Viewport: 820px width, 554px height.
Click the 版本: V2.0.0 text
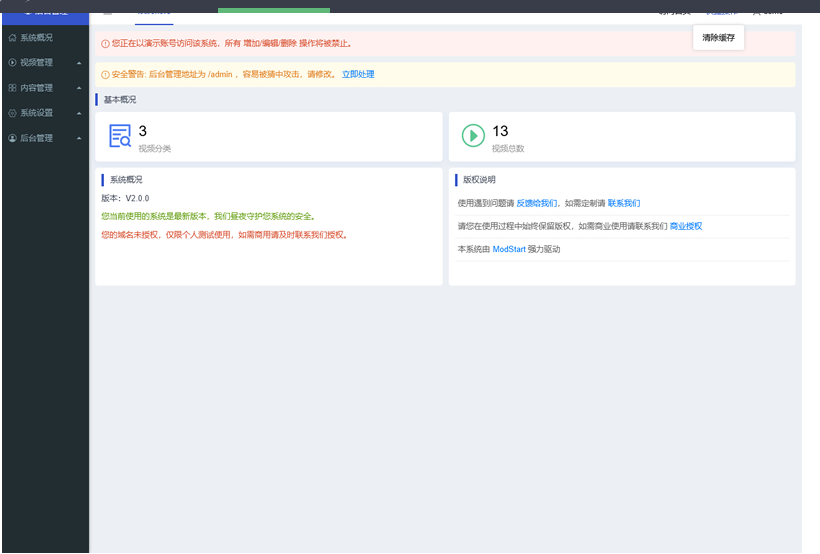[125, 198]
